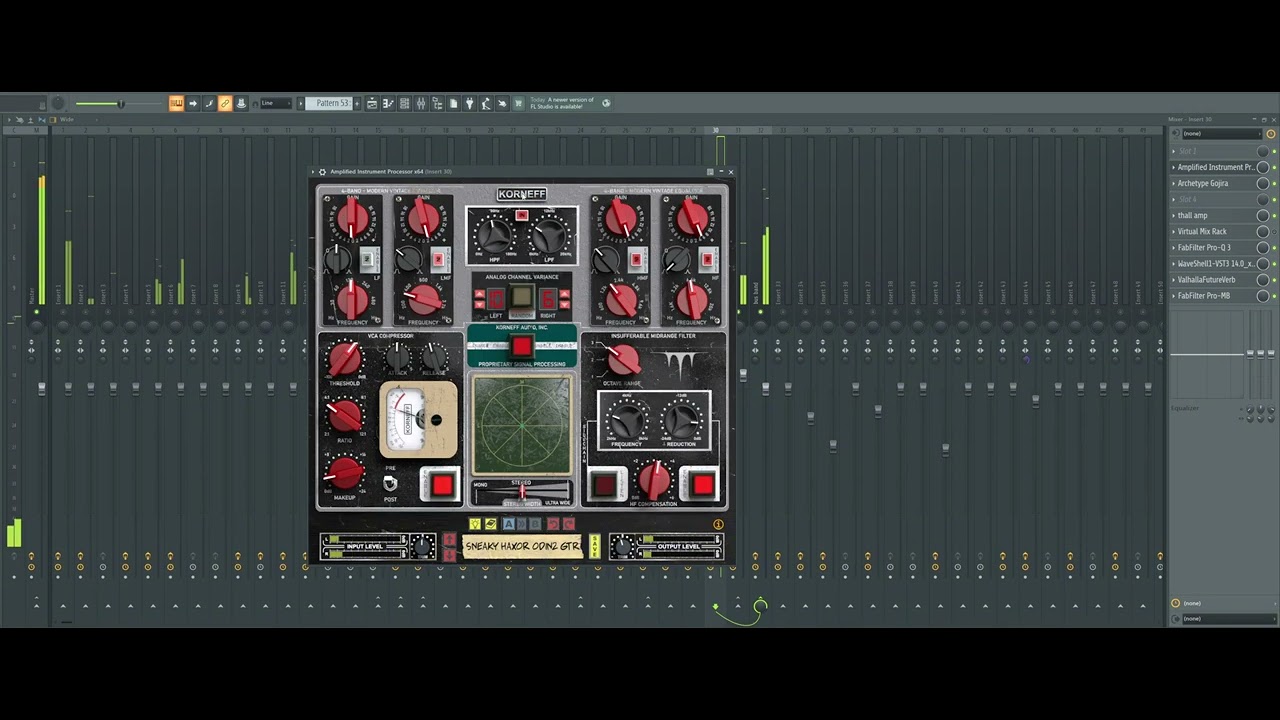The height and width of the screenshot is (720, 1280).
Task: Click the stamp tool icon in toolbar
Action: [x=241, y=103]
